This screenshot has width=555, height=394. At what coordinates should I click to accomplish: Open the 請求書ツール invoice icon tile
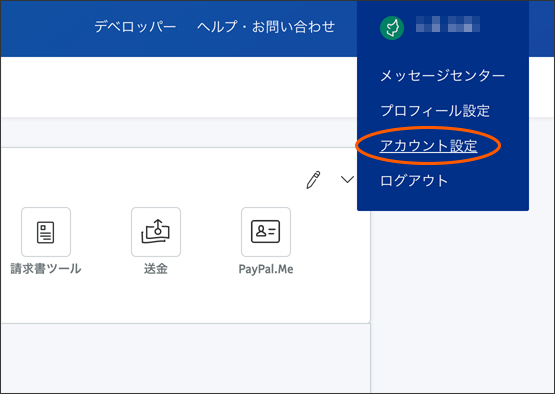pyautogui.click(x=46, y=232)
